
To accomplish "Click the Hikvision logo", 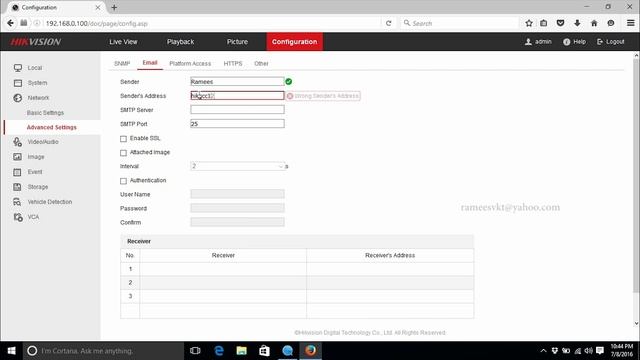I will point(36,42).
